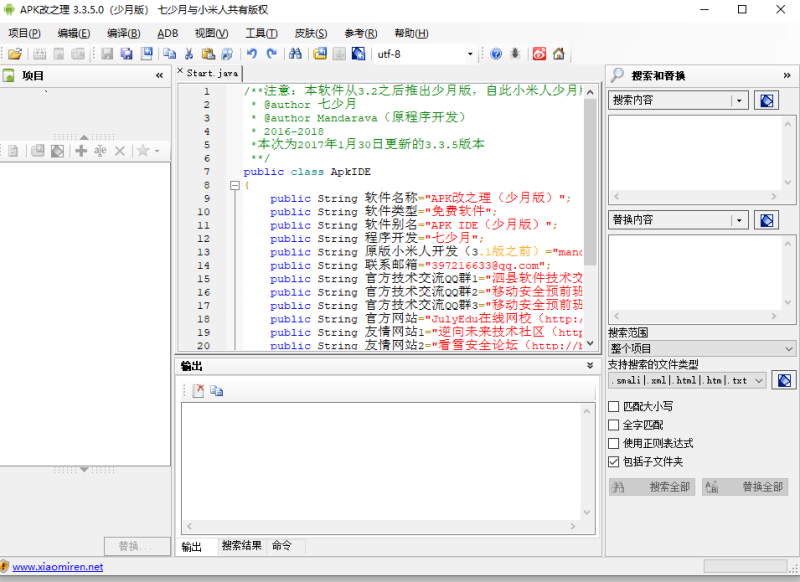This screenshot has height=582, width=800.
Task: Click the bug debug icon
Action: [515, 54]
